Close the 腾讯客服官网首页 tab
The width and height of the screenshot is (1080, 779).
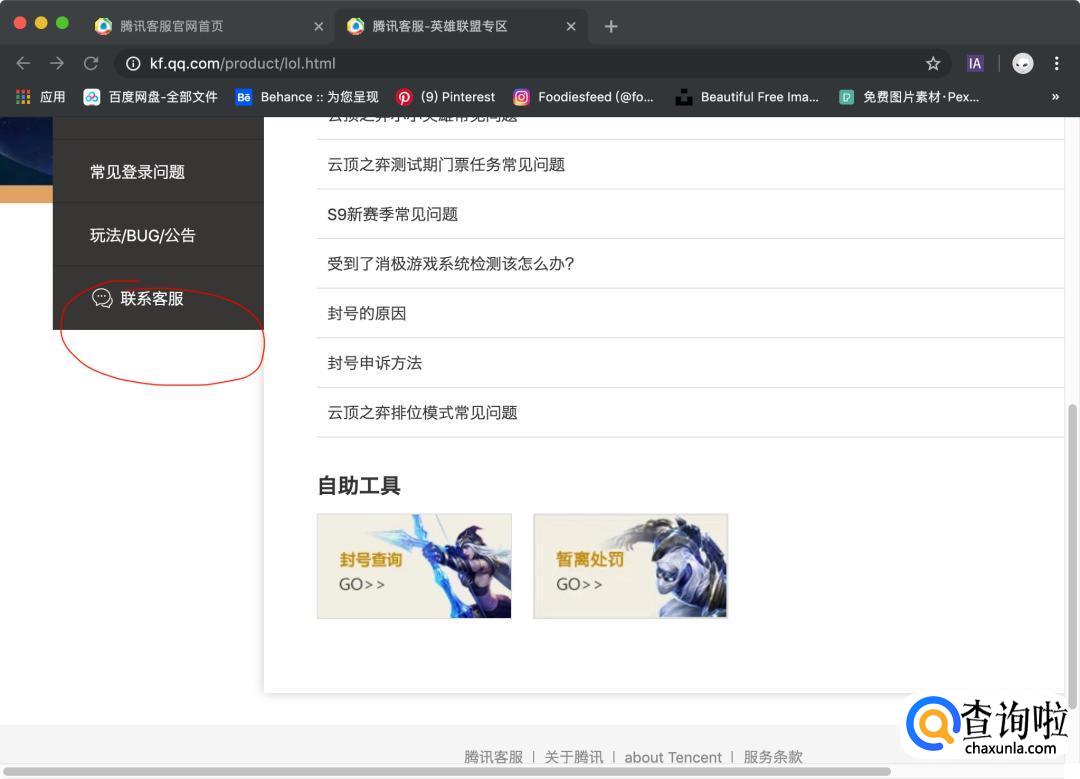318,26
